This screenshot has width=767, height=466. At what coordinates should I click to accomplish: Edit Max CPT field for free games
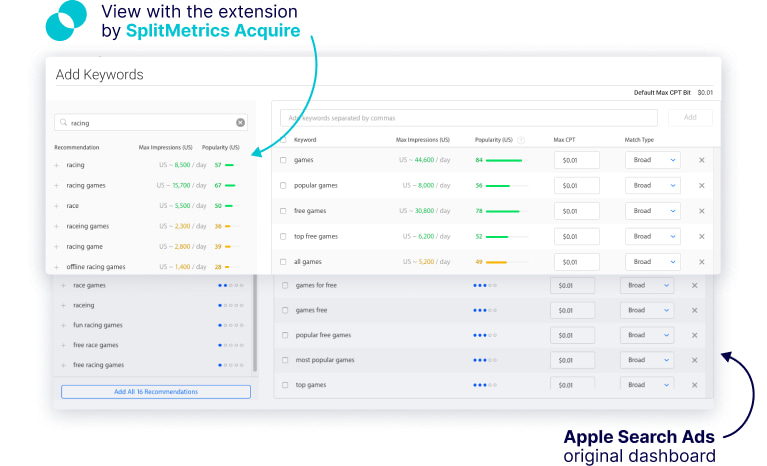(577, 211)
